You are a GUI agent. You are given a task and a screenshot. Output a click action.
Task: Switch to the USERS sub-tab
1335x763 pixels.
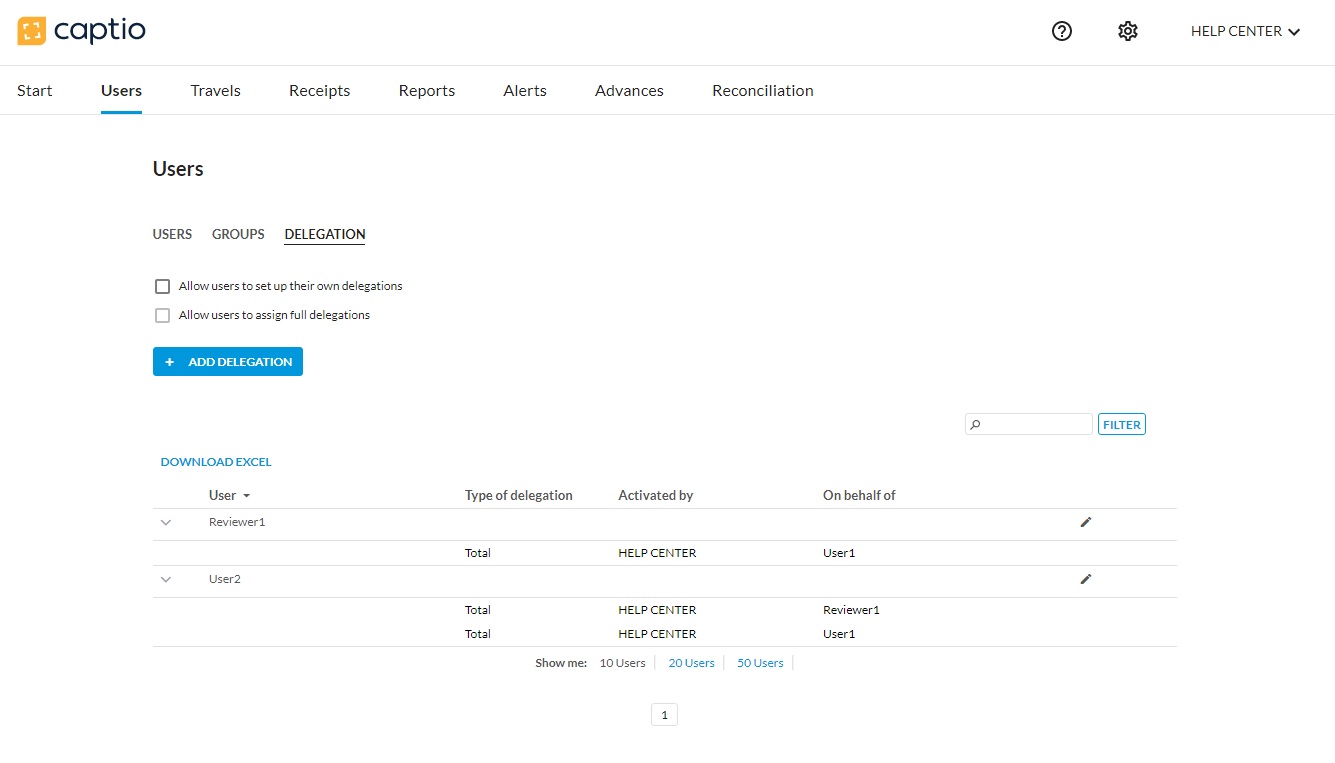coord(172,234)
